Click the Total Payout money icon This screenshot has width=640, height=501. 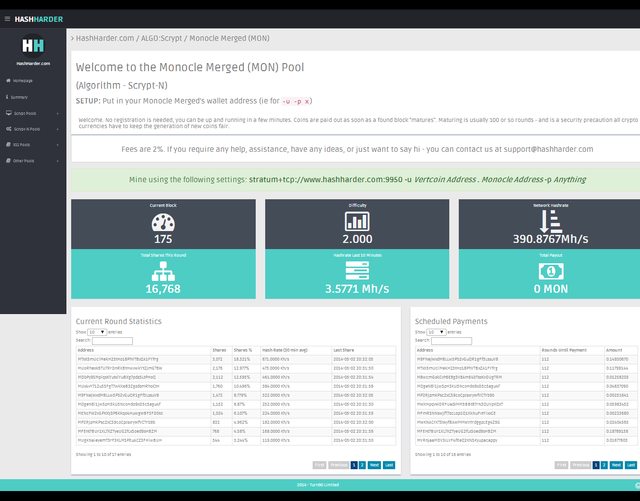[551, 271]
